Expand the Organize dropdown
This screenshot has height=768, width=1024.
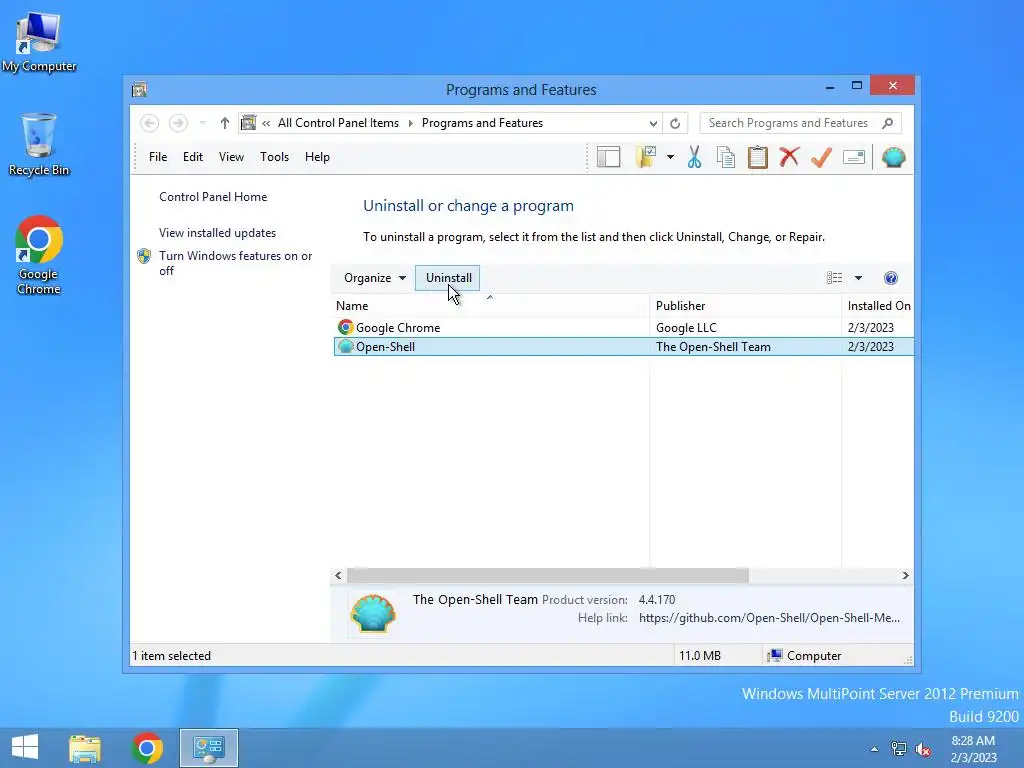(375, 278)
